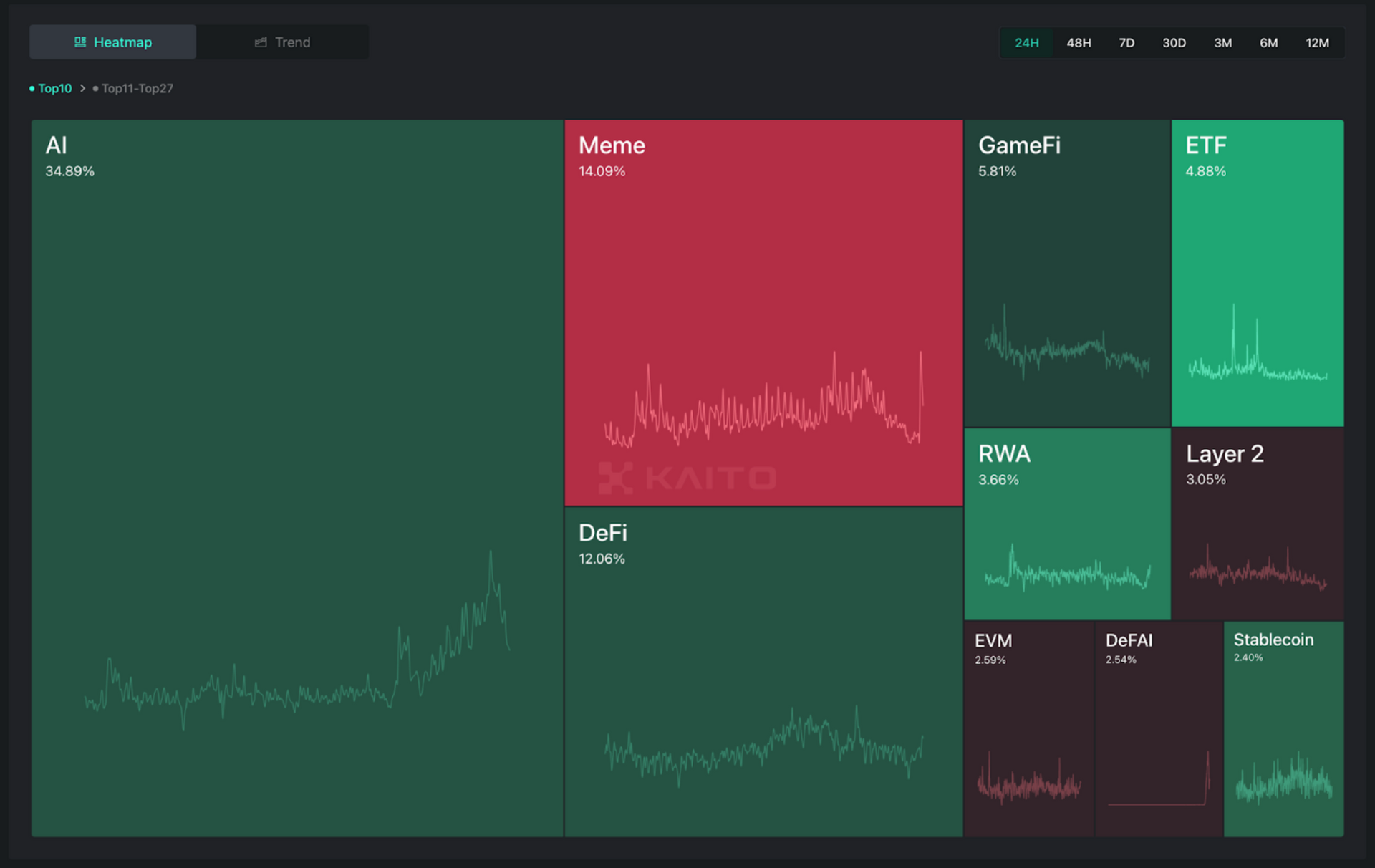The width and height of the screenshot is (1375, 868).
Task: Open the GameFi sector tile
Action: tap(1067, 273)
